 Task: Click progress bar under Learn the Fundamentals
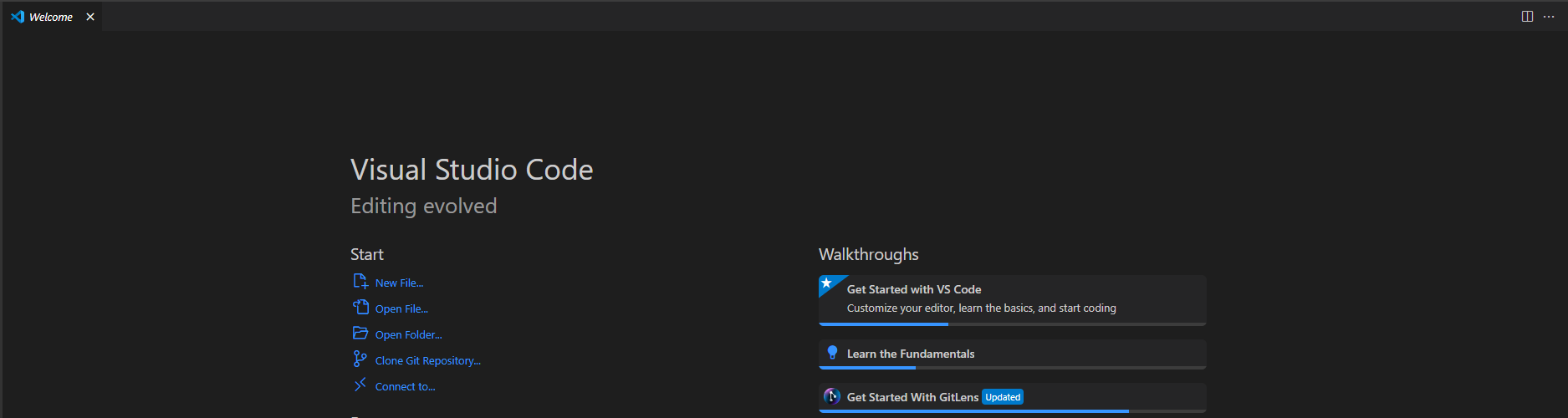(x=1012, y=368)
